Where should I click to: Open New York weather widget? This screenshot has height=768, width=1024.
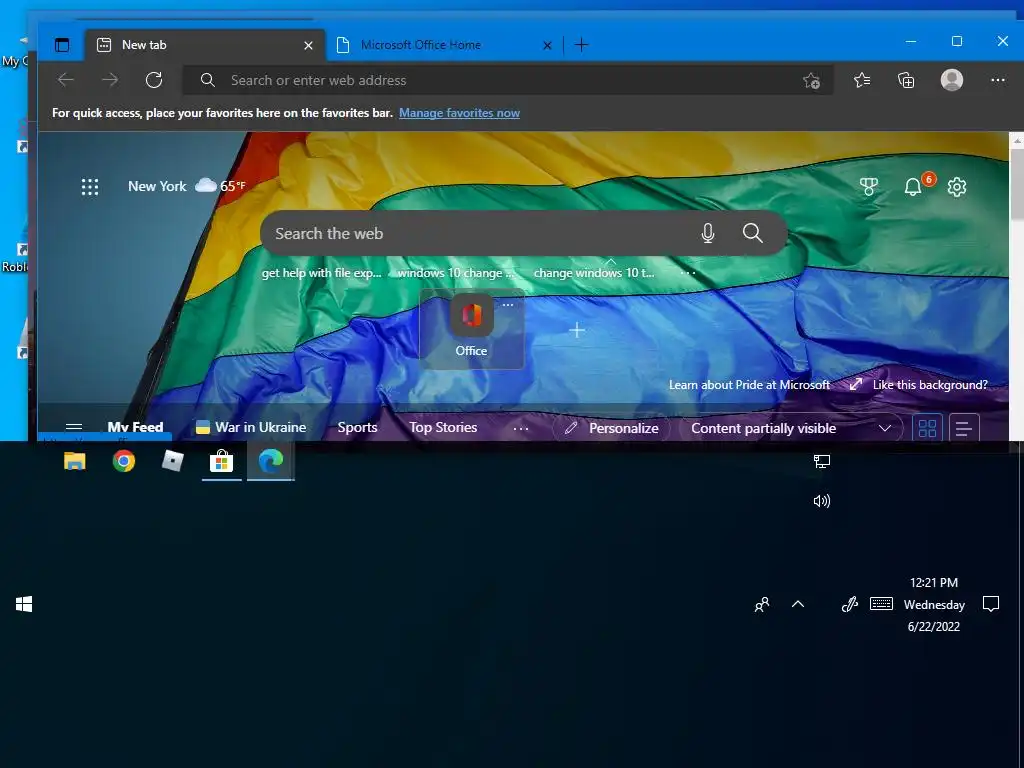[x=187, y=186]
